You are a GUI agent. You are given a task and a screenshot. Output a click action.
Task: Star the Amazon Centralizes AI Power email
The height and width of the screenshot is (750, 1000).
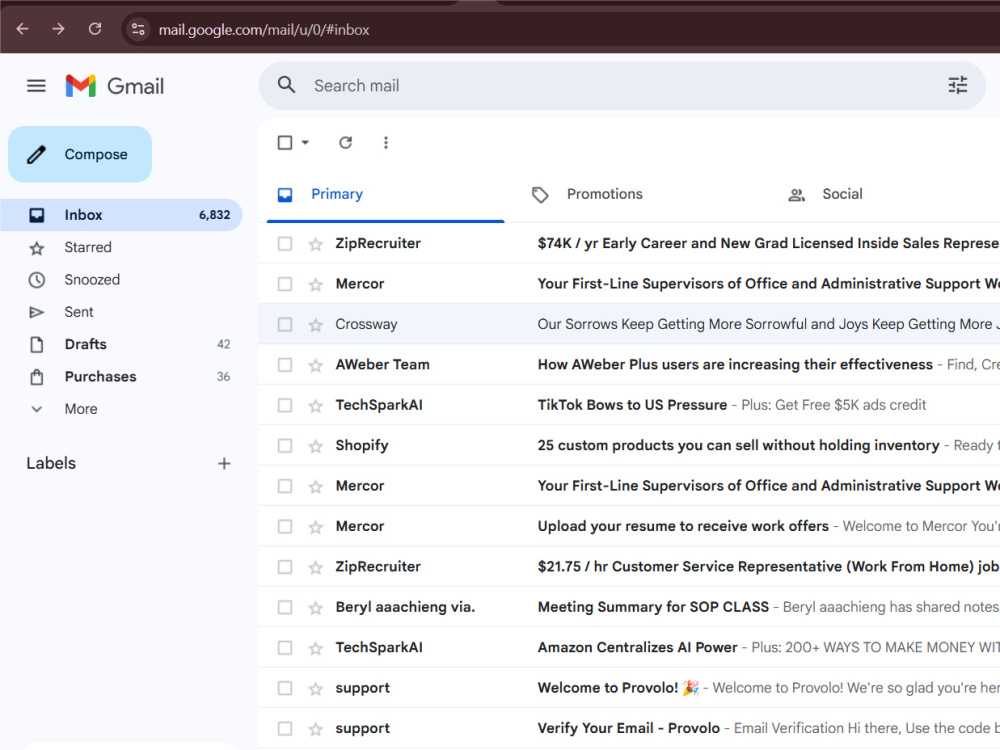(315, 649)
